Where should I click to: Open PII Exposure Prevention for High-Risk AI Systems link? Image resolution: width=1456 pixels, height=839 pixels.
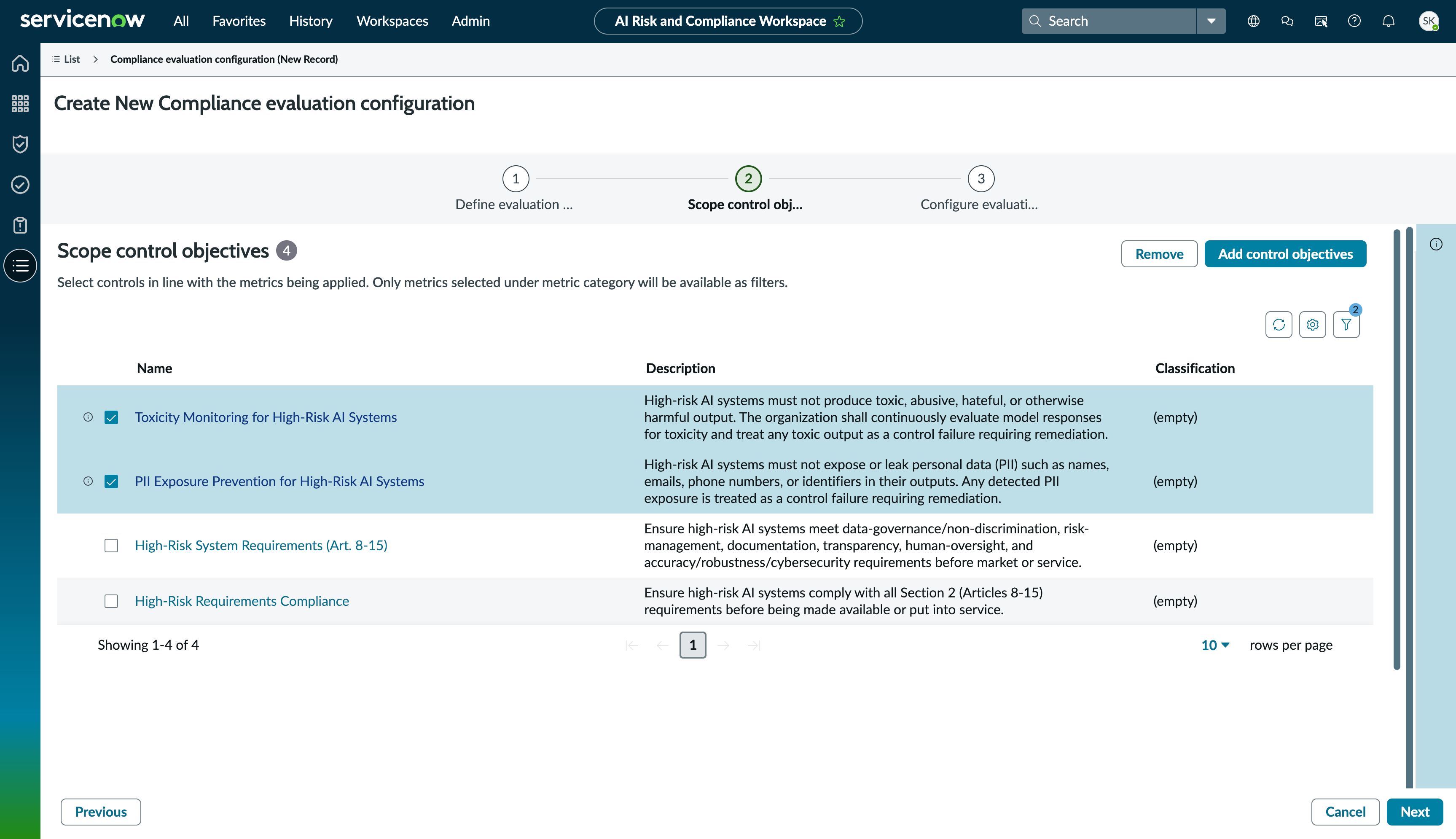pos(279,481)
